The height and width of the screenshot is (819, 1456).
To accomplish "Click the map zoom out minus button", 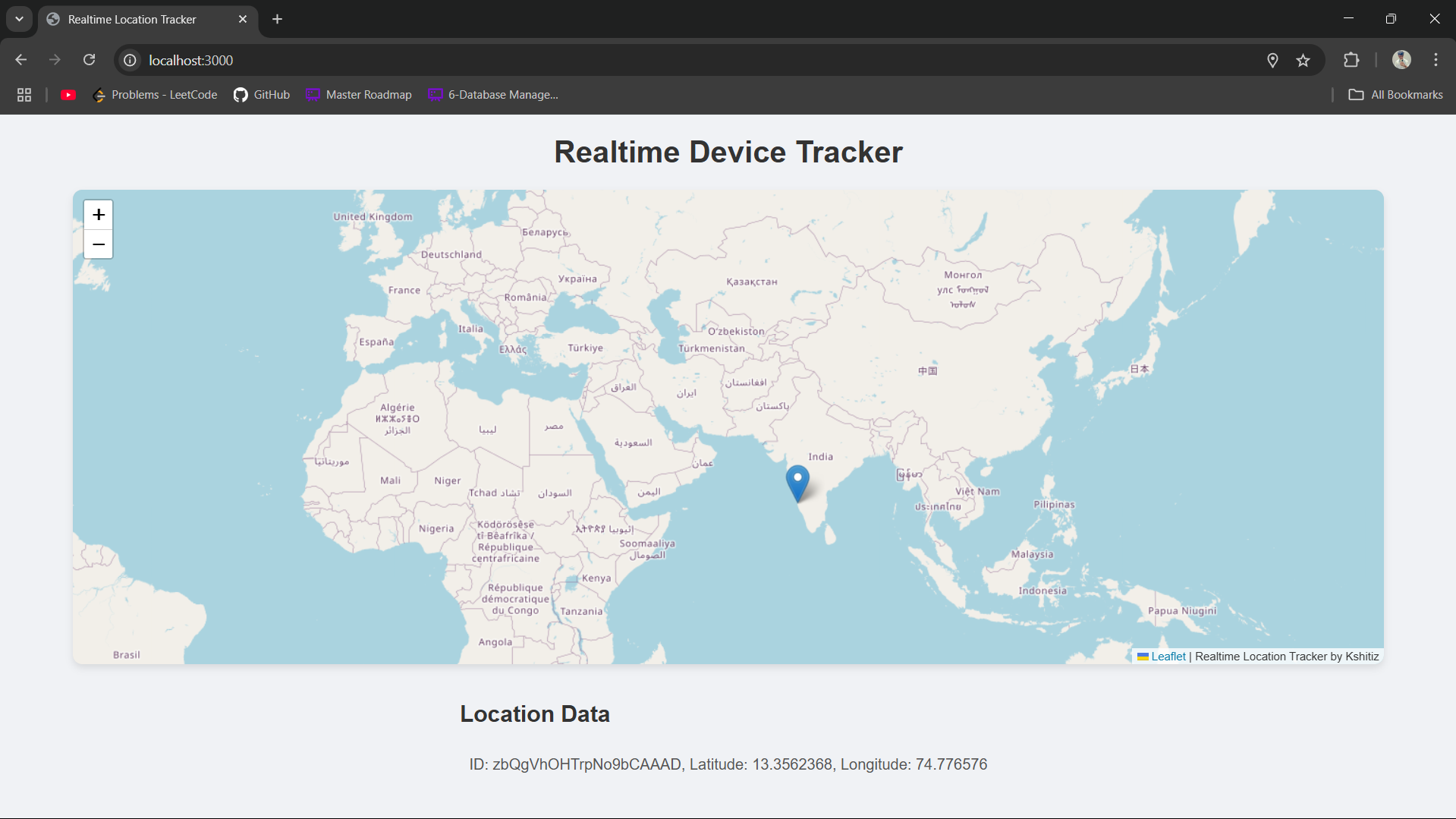I will (99, 244).
